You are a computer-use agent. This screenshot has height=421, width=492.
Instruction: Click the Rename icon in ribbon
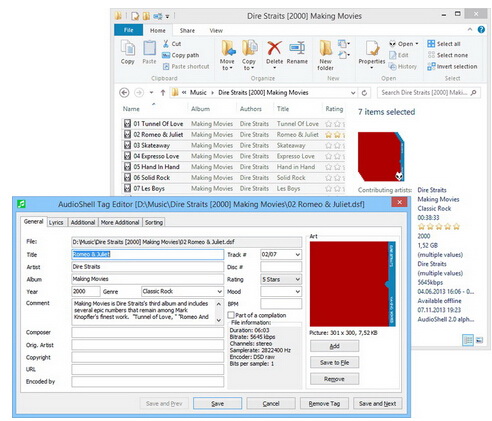pyautogui.click(x=297, y=48)
